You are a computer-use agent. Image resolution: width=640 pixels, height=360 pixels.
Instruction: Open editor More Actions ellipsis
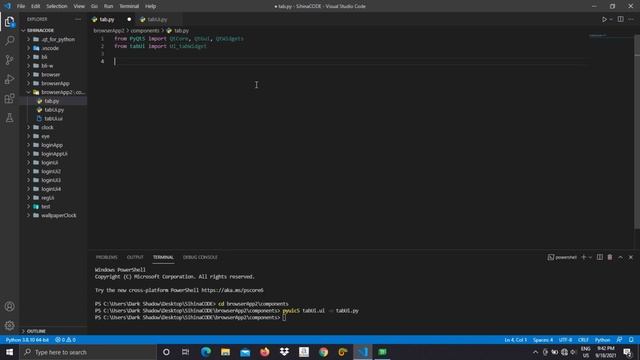(x=631, y=19)
